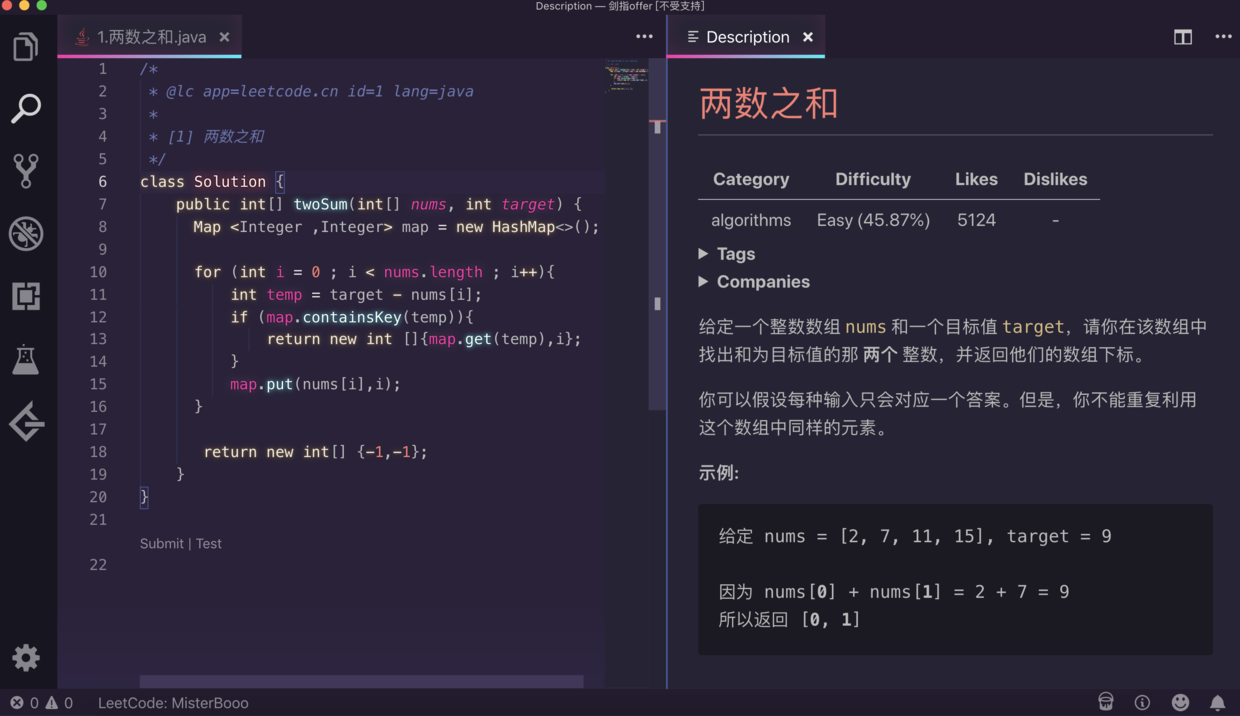
Task: Click 'twoSum' method name in code
Action: pos(320,204)
